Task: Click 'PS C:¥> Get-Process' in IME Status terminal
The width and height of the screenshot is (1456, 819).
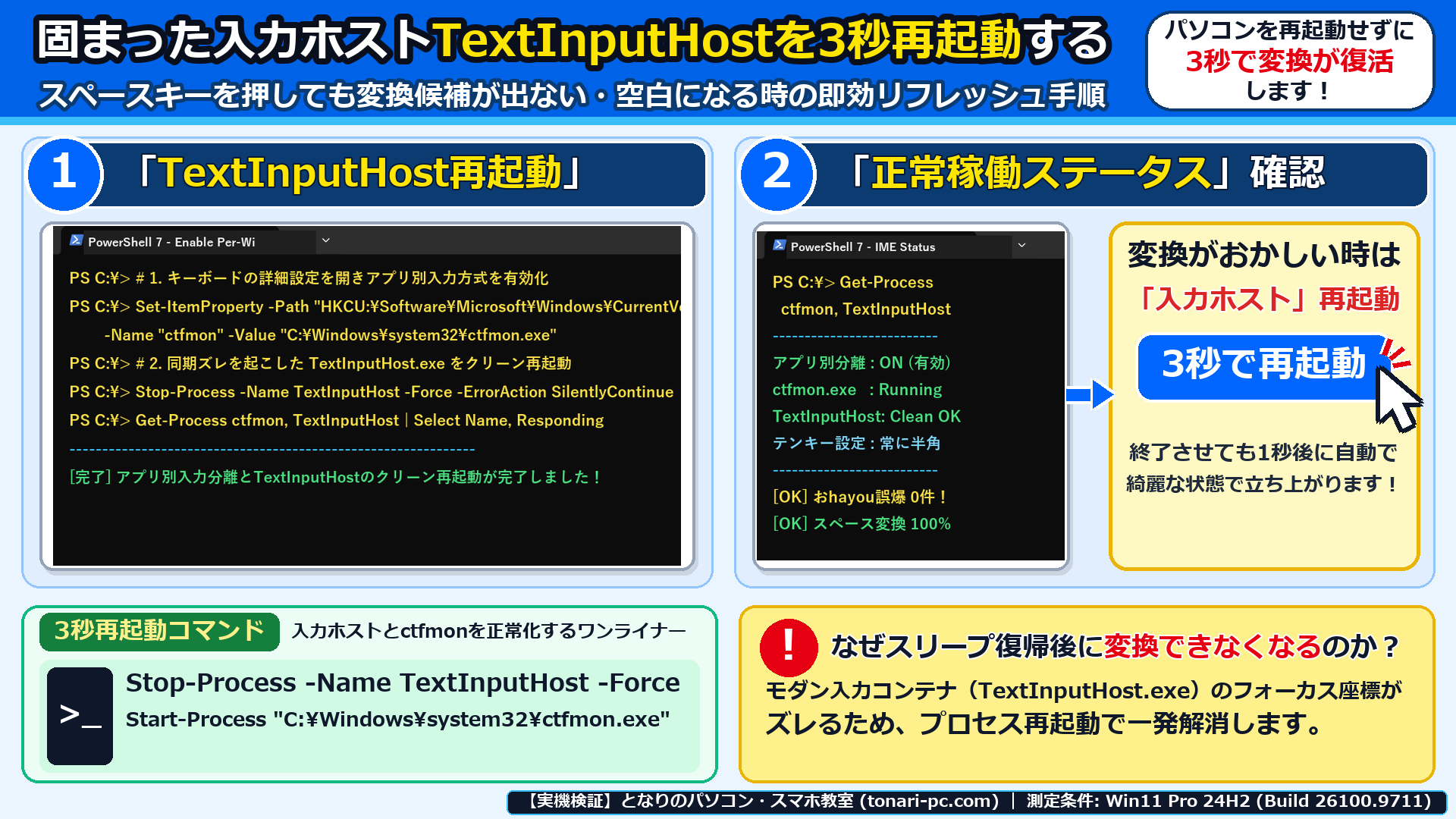Action: click(853, 282)
